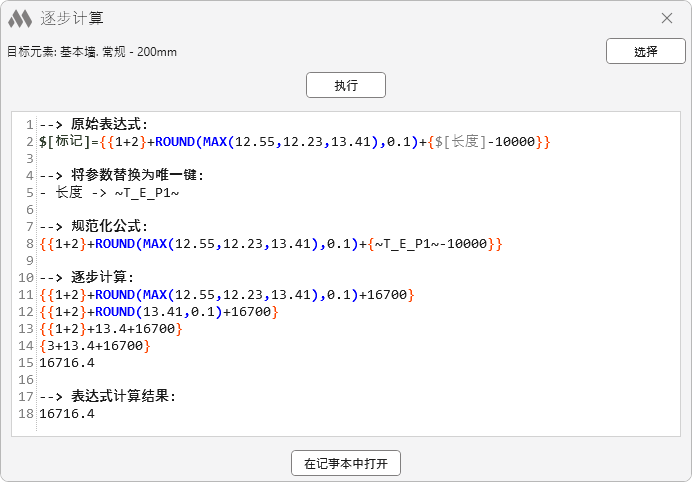Open the result with 在记事本中打开
Viewport: 692px width, 482px height.
coord(345,463)
